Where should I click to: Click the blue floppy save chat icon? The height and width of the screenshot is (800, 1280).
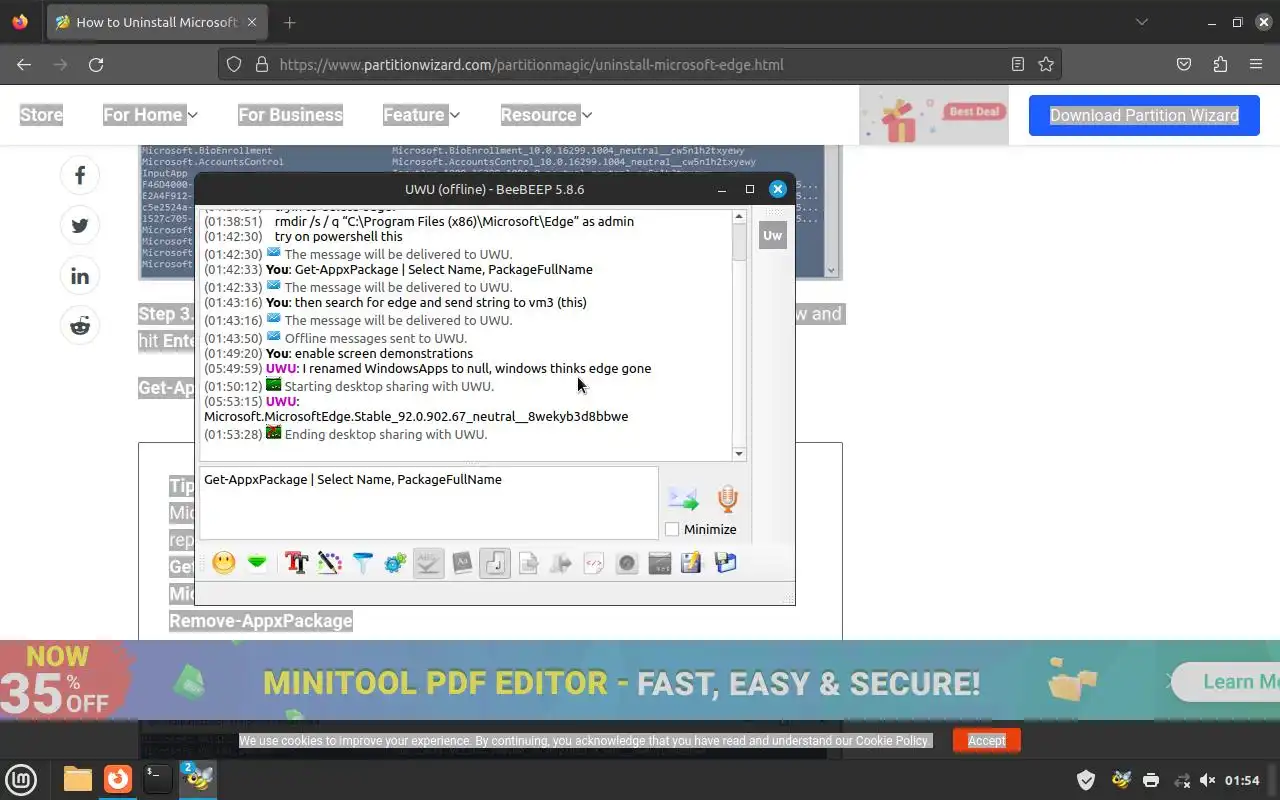pos(726,563)
